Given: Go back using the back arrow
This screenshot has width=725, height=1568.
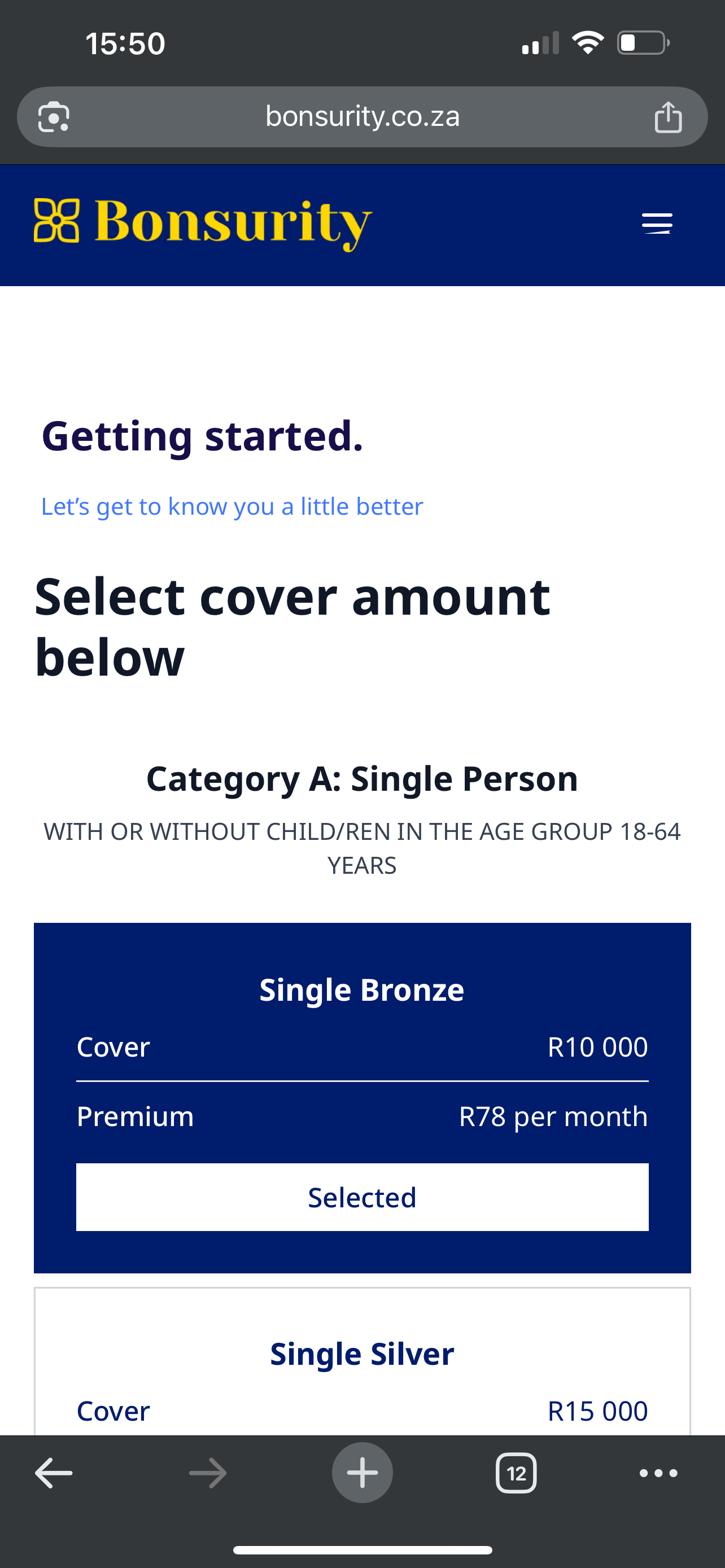Looking at the screenshot, I should pos(54,1473).
